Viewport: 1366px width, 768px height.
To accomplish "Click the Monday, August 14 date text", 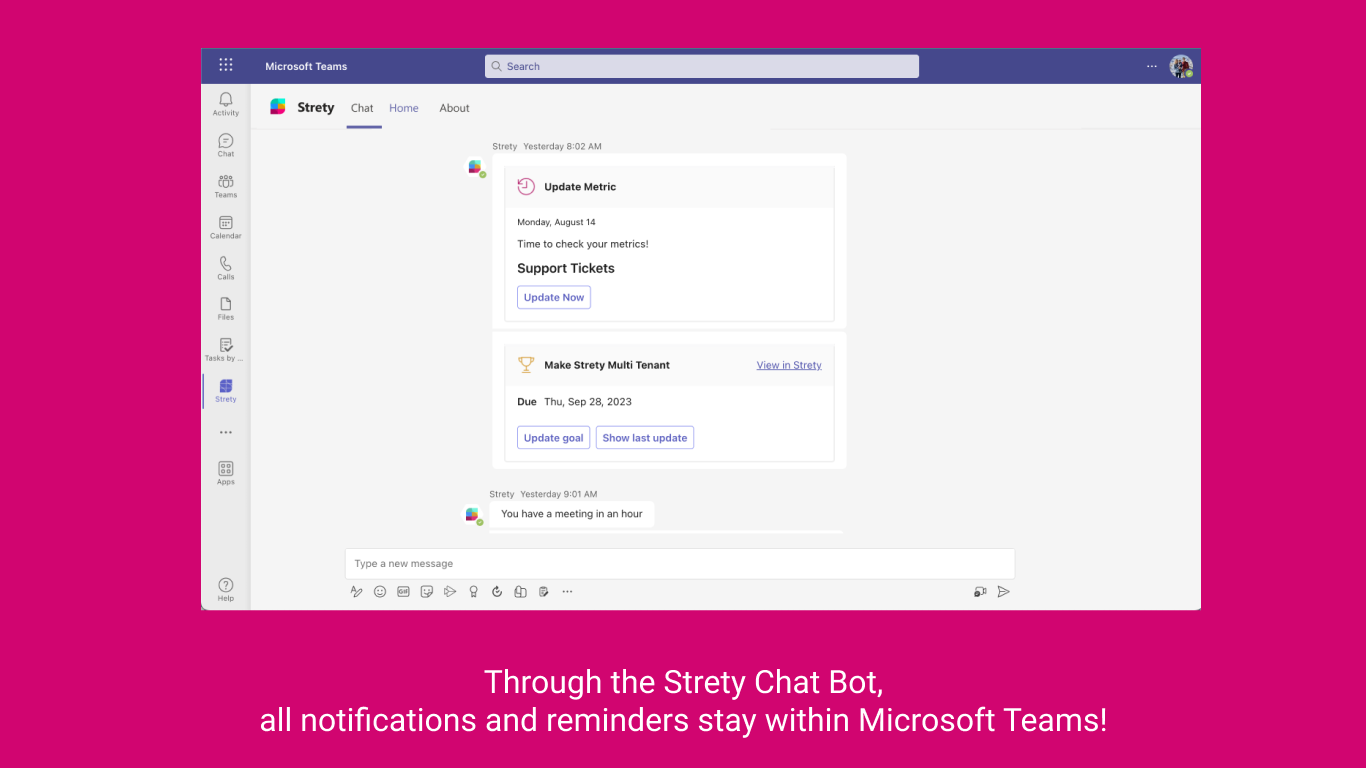I will [x=556, y=222].
